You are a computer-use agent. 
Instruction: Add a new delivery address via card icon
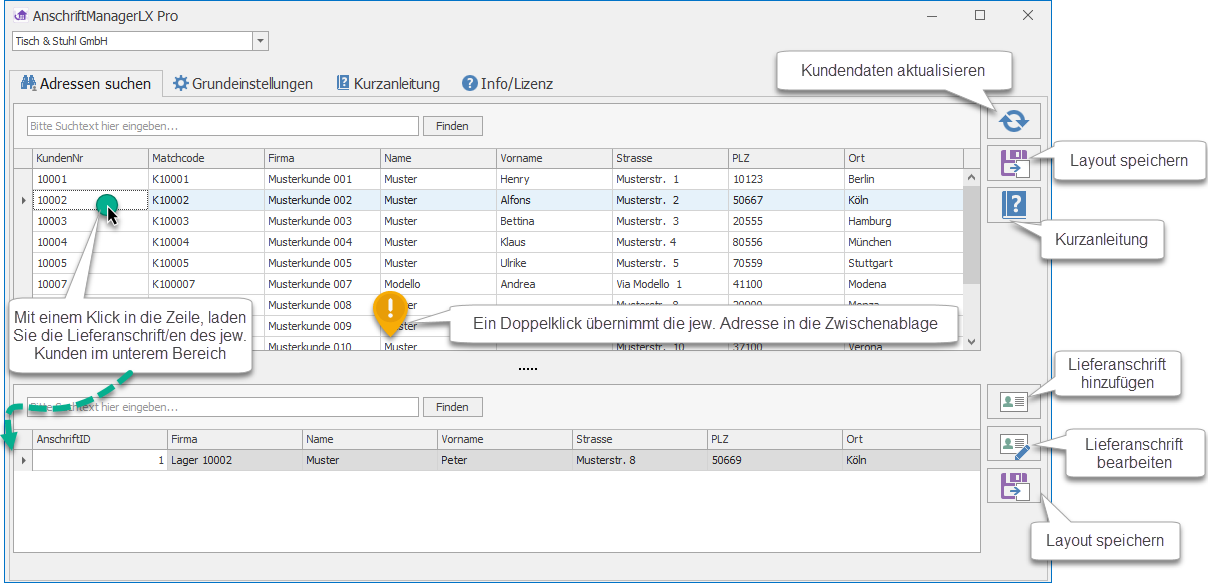pos(1014,401)
